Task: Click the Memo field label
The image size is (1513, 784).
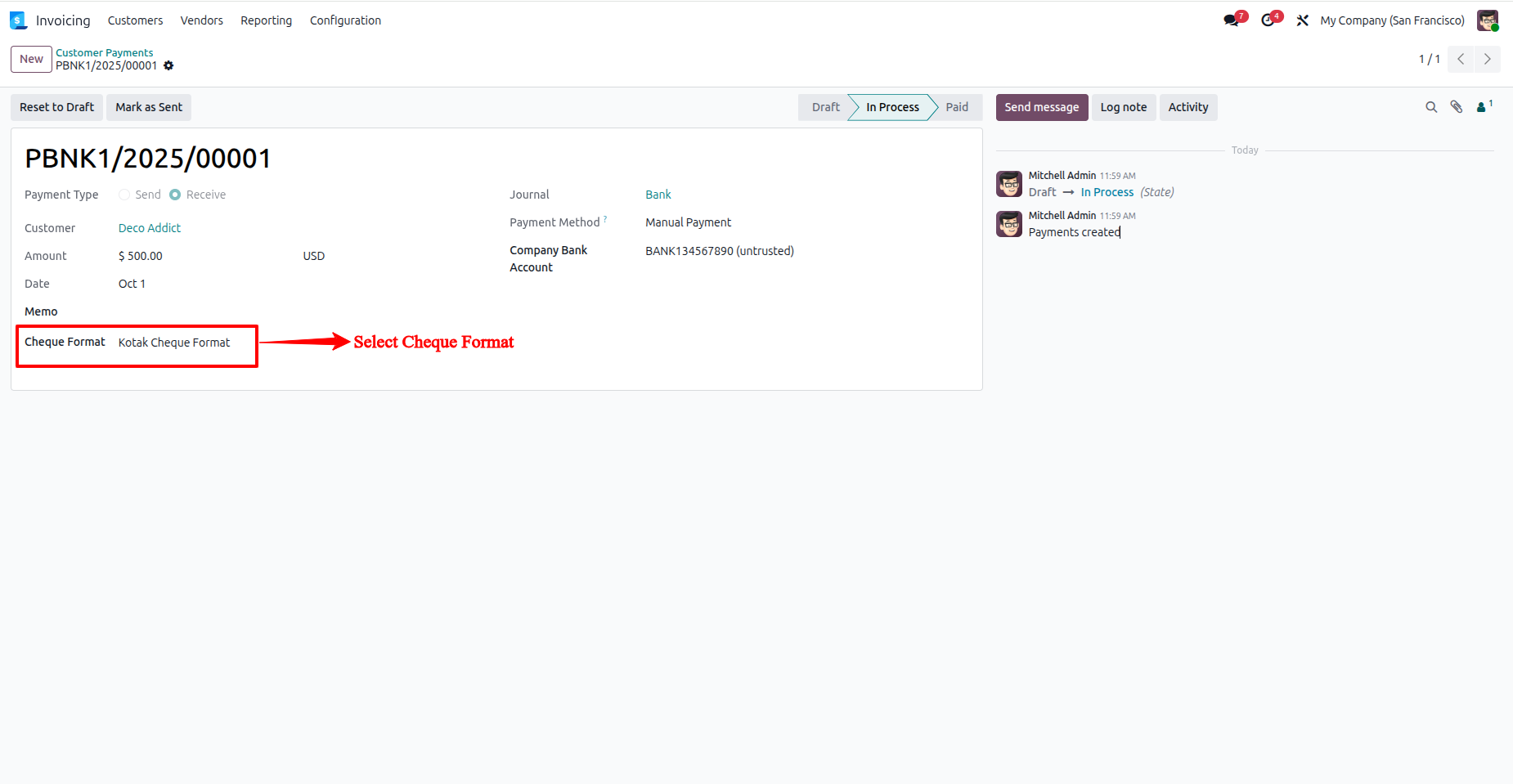Action: coord(41,311)
